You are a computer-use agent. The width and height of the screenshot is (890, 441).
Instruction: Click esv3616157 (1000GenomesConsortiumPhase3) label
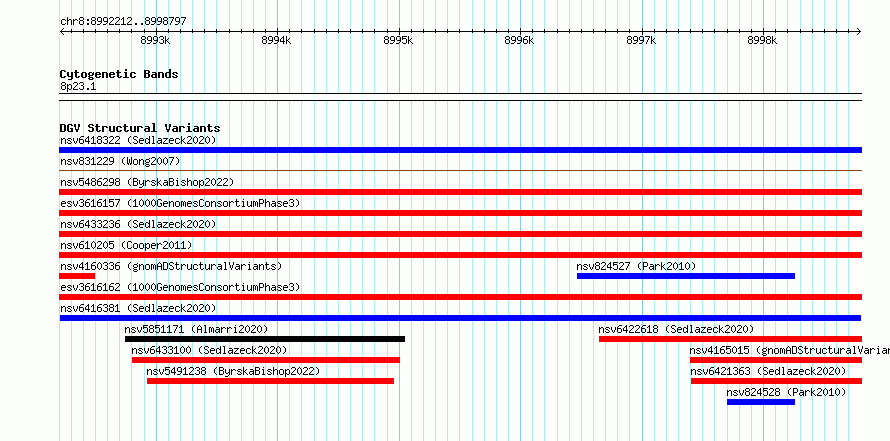[x=180, y=203]
